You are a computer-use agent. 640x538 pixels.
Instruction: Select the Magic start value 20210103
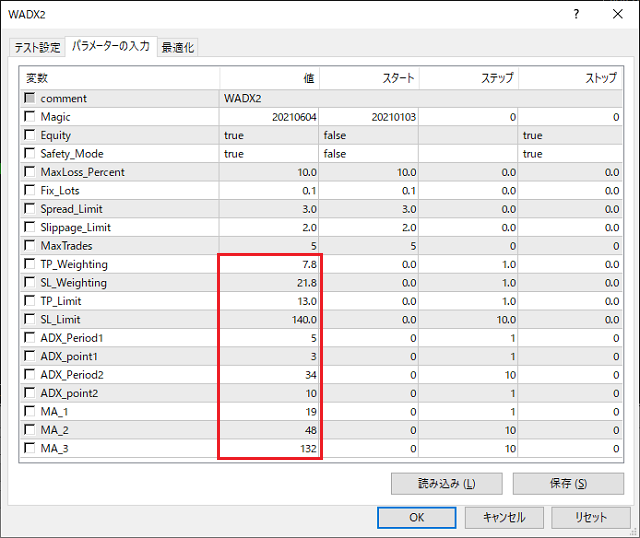pos(369,117)
